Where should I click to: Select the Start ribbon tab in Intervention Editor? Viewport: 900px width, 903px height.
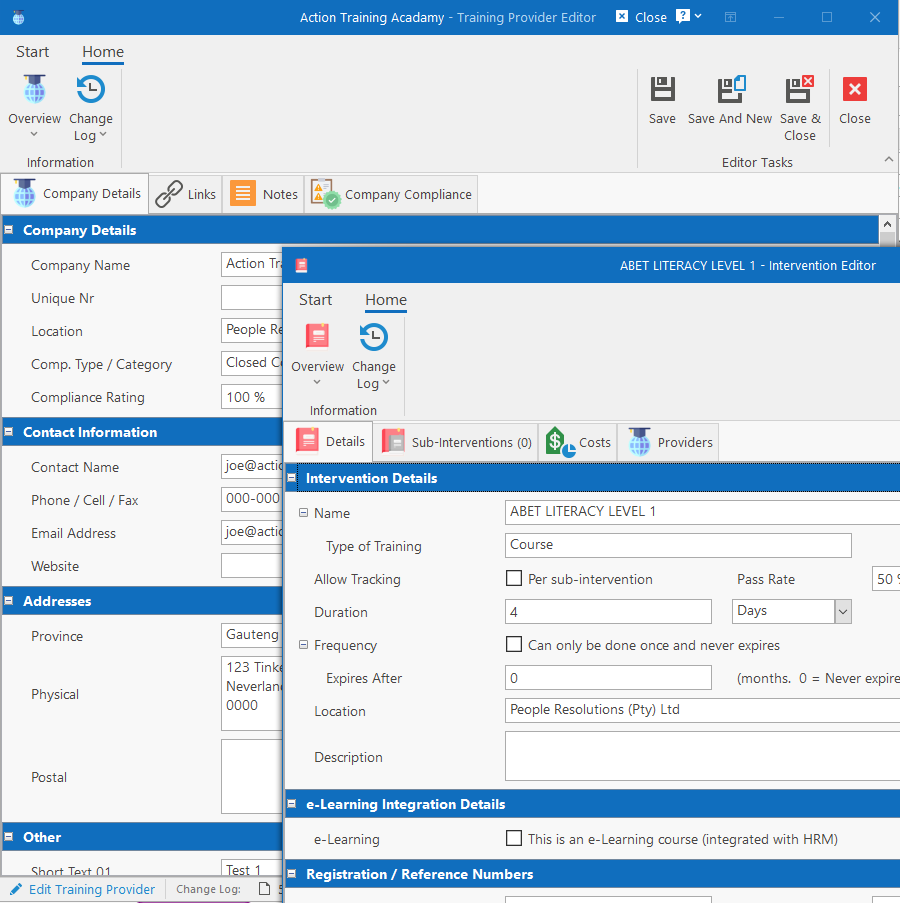[315, 300]
